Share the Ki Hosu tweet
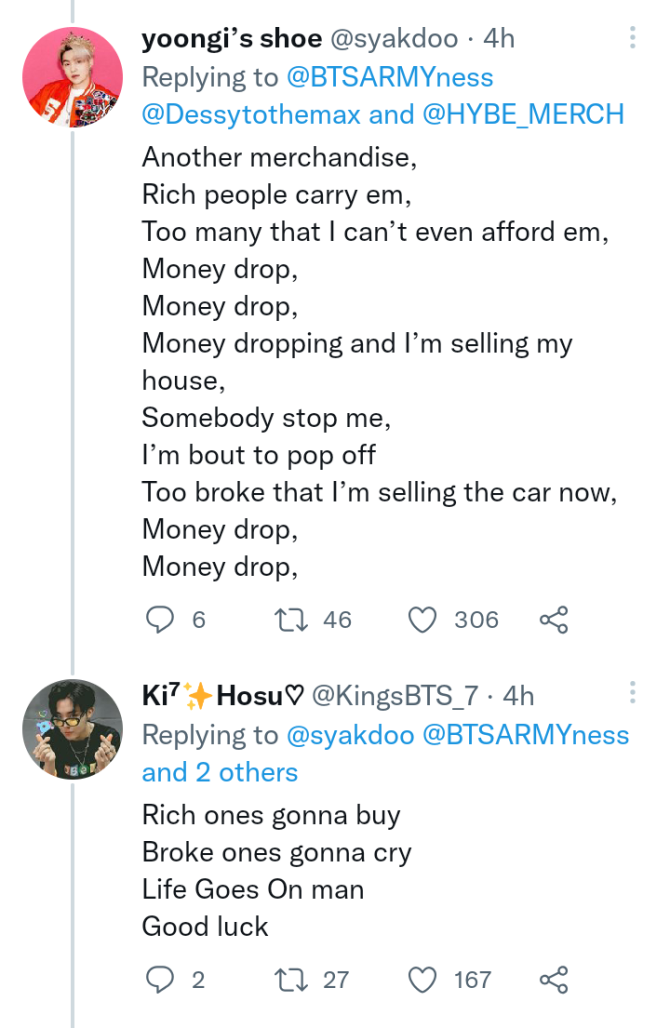This screenshot has height=1028, width=670. [x=554, y=979]
